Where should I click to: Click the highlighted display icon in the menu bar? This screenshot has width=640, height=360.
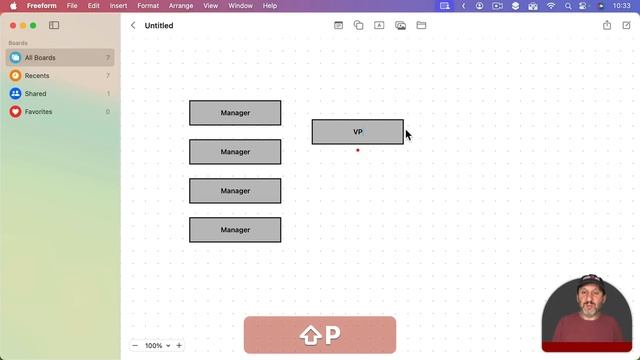(445, 6)
